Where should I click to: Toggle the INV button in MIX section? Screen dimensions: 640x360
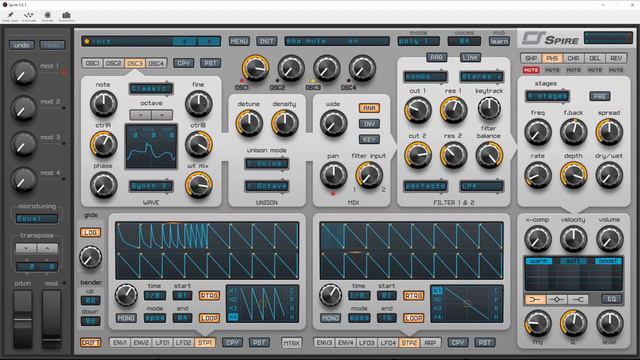(x=369, y=124)
